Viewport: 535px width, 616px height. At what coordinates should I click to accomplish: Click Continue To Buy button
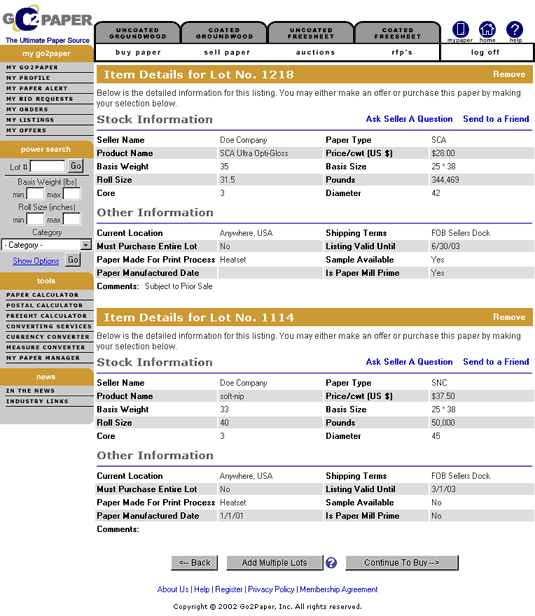pos(402,563)
